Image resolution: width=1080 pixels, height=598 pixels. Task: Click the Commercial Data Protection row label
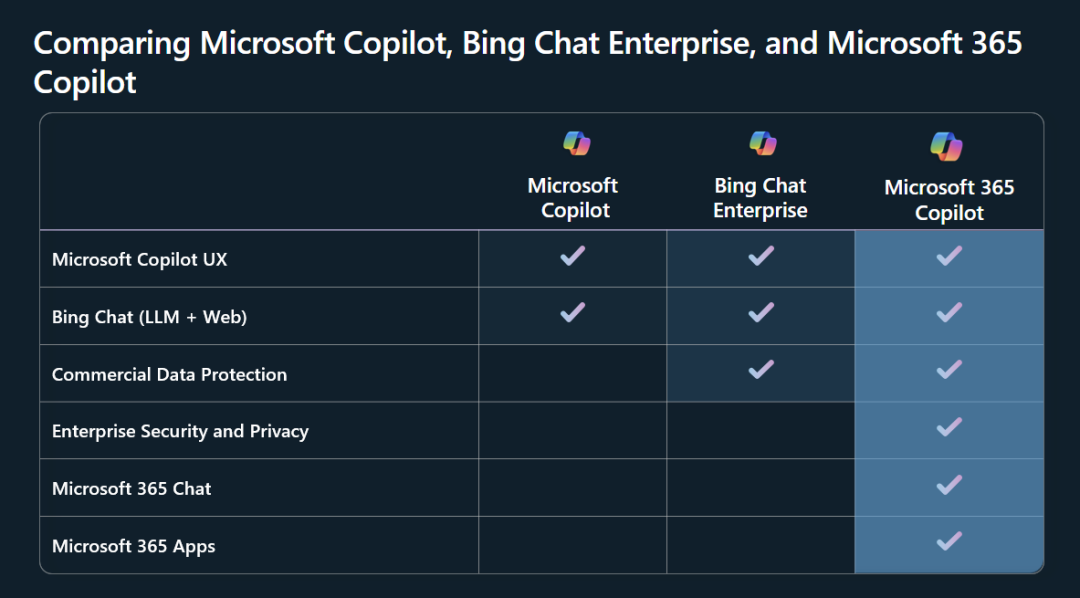pos(169,374)
